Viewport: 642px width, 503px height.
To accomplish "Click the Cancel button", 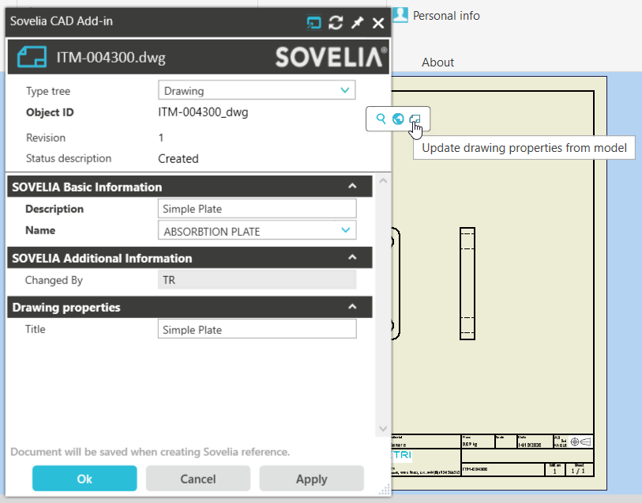I will coord(198,478).
